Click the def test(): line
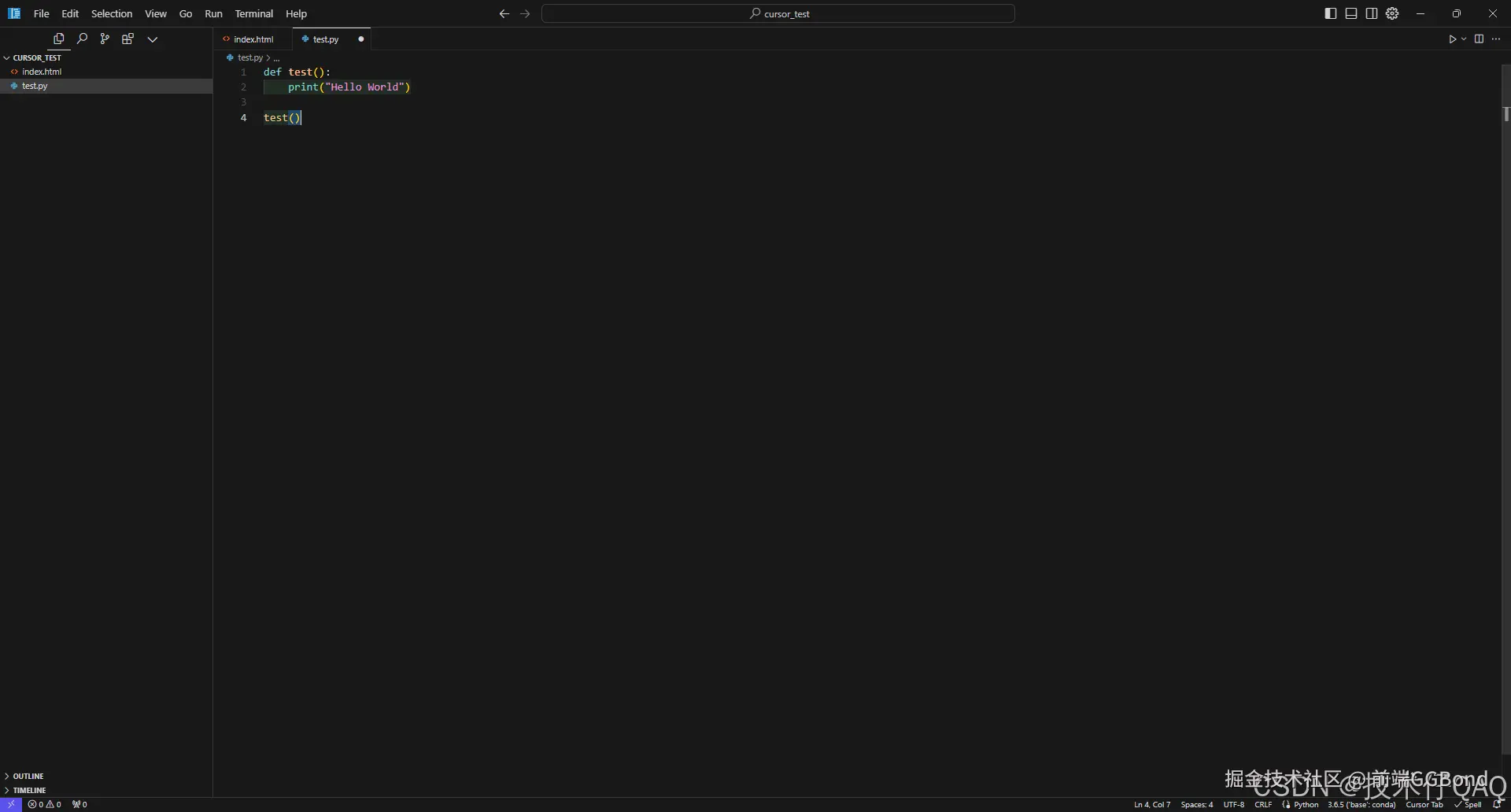The height and width of the screenshot is (812, 1511). point(297,72)
